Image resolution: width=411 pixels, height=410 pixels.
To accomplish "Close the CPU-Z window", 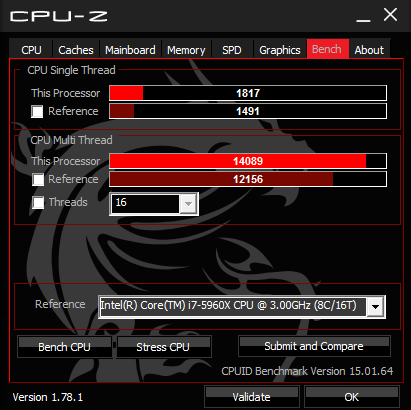I will [390, 15].
